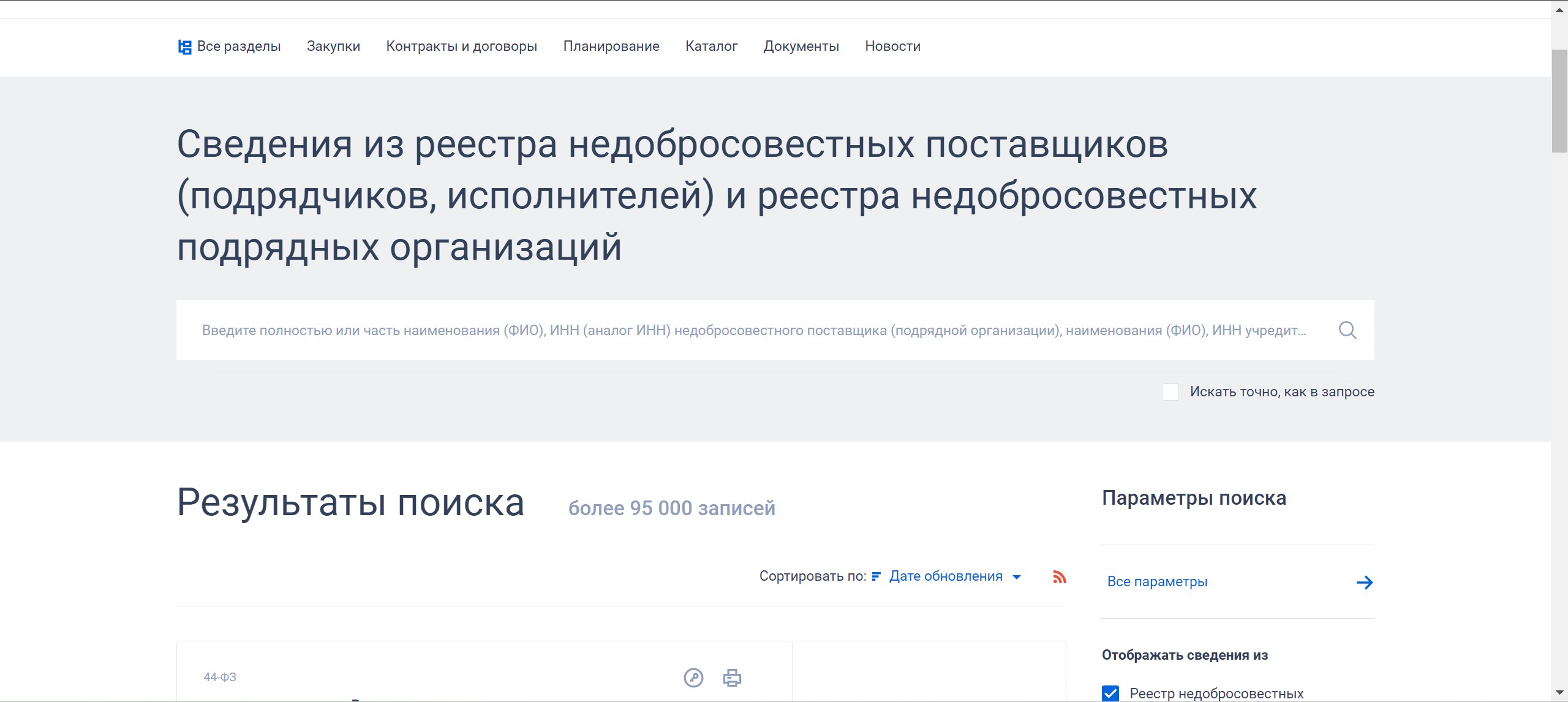Screen dimensions: 1568x702
Task: Expand the Дате обновления sort dropdown
Action: pos(946,576)
